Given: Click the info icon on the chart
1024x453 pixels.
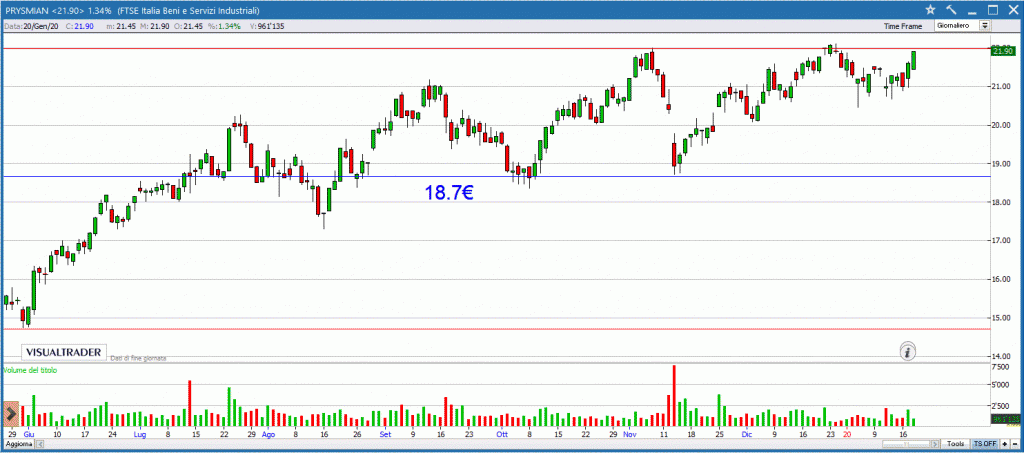Looking at the screenshot, I should (908, 352).
